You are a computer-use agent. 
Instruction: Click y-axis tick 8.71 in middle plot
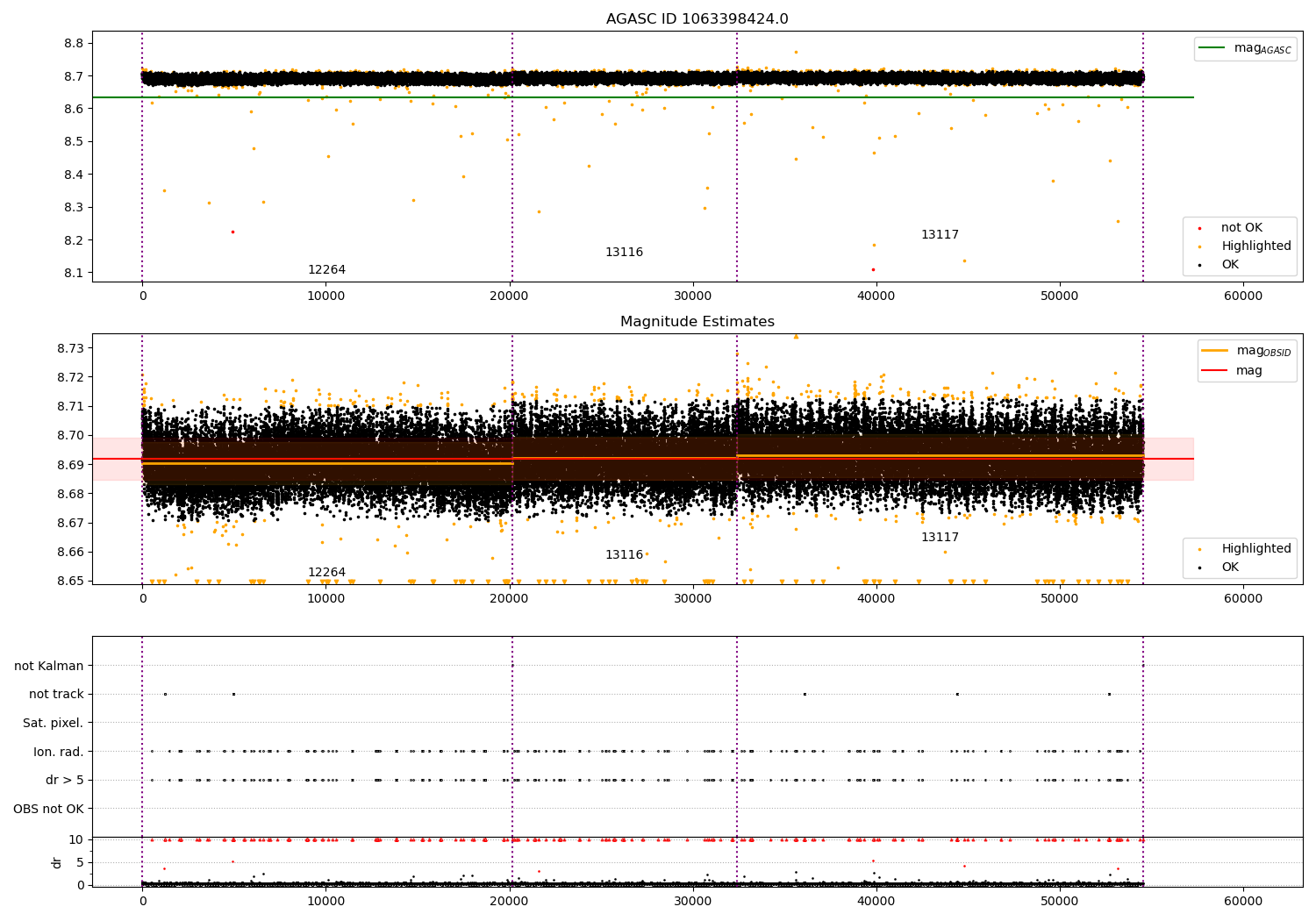click(71, 407)
